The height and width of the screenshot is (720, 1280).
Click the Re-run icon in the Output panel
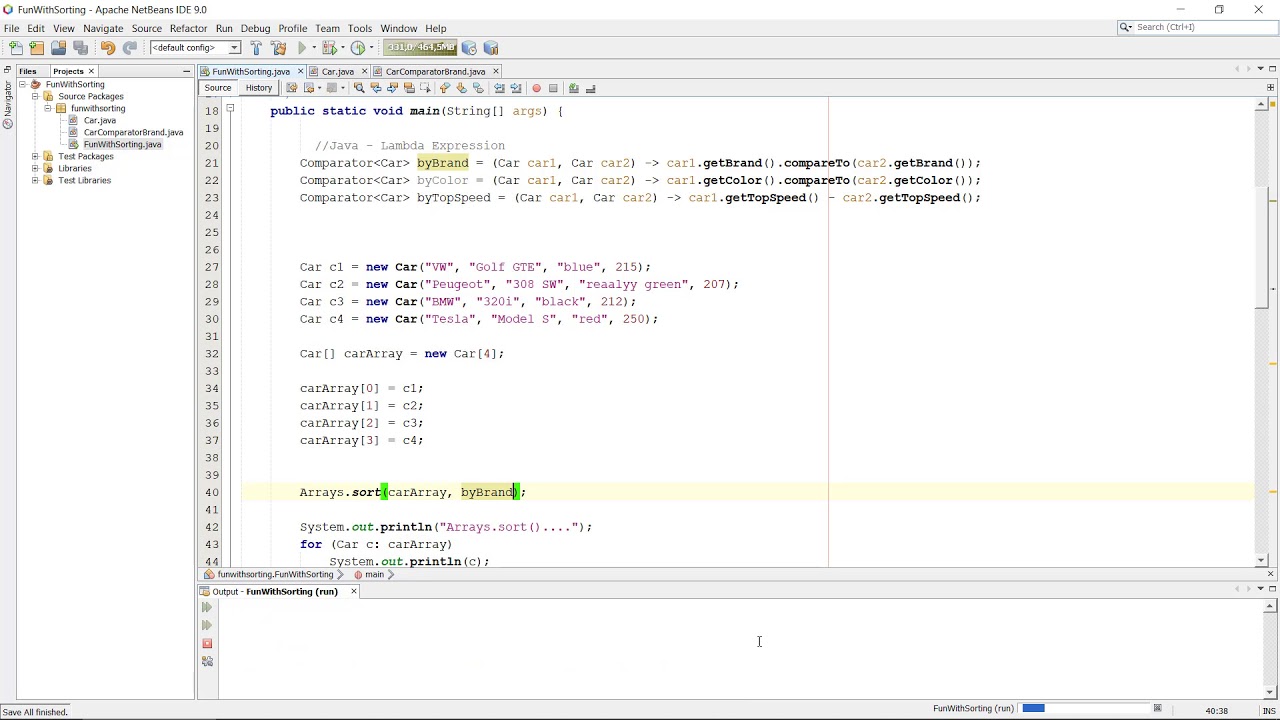(207, 607)
